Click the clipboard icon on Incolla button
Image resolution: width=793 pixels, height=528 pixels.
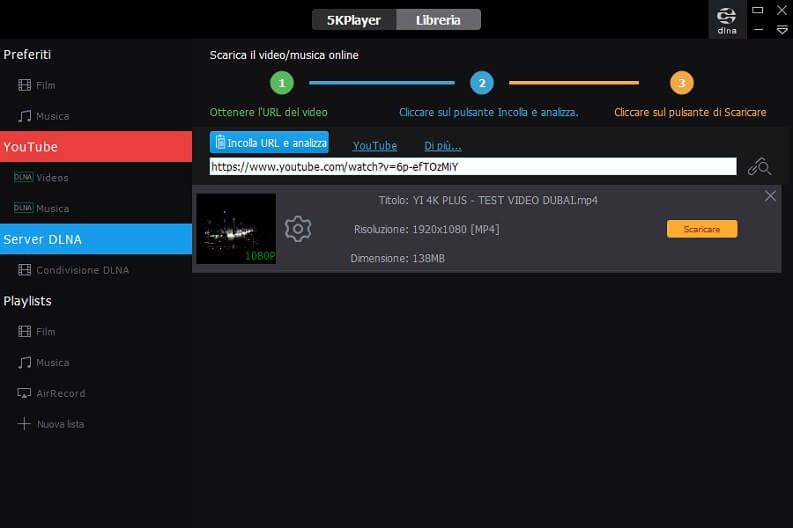220,142
